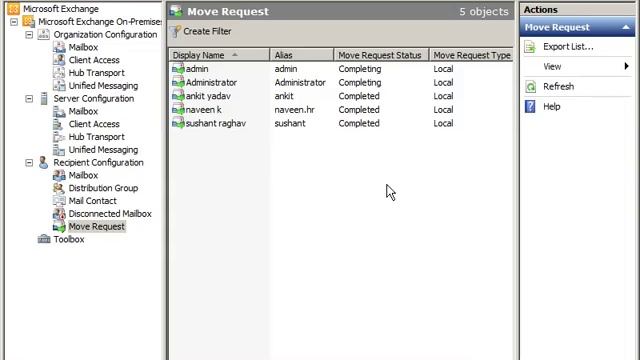Sort by Display Name column

pyautogui.click(x=219, y=55)
